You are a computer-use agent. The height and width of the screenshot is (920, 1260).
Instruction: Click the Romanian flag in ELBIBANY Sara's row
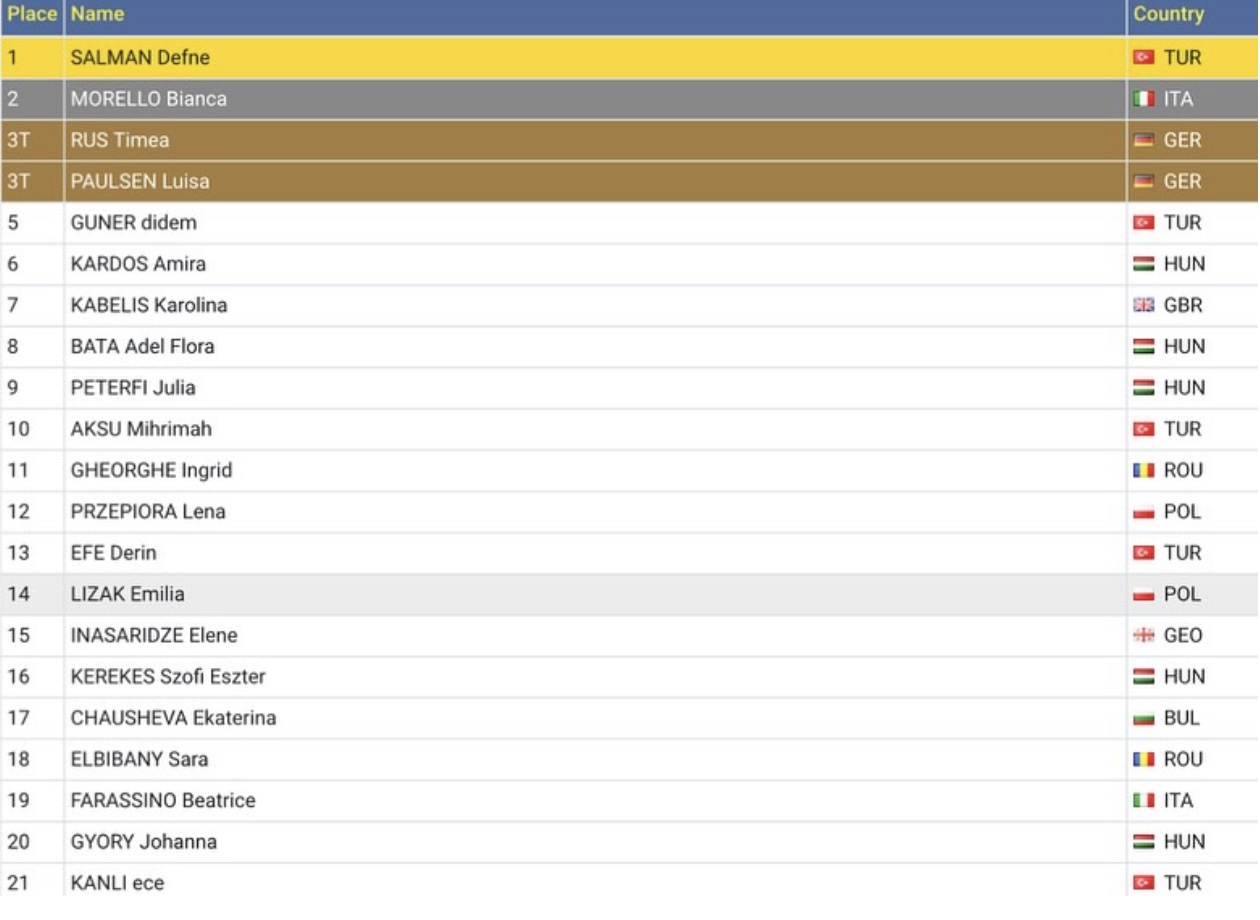[x=1144, y=760]
